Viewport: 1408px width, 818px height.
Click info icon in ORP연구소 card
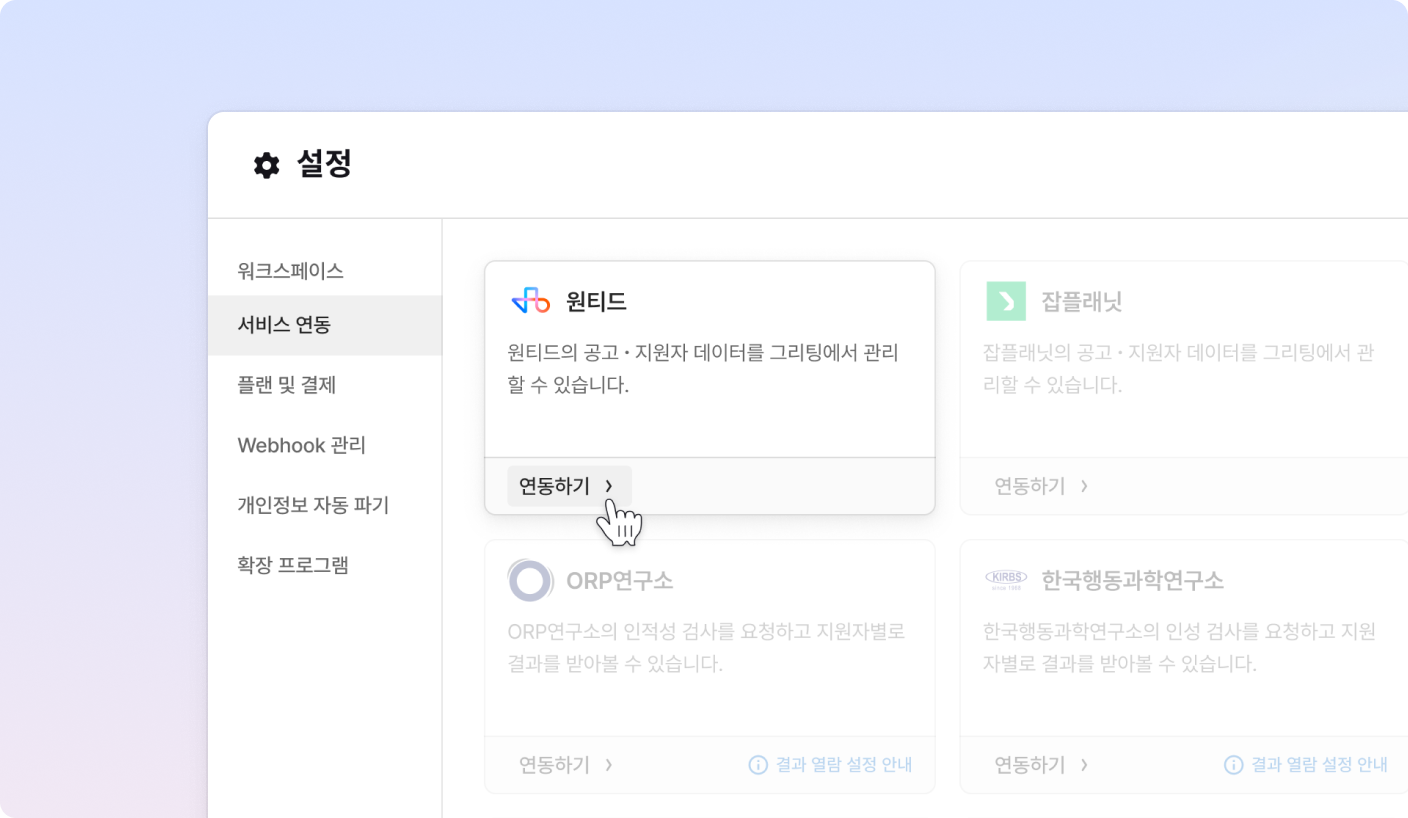(758, 765)
